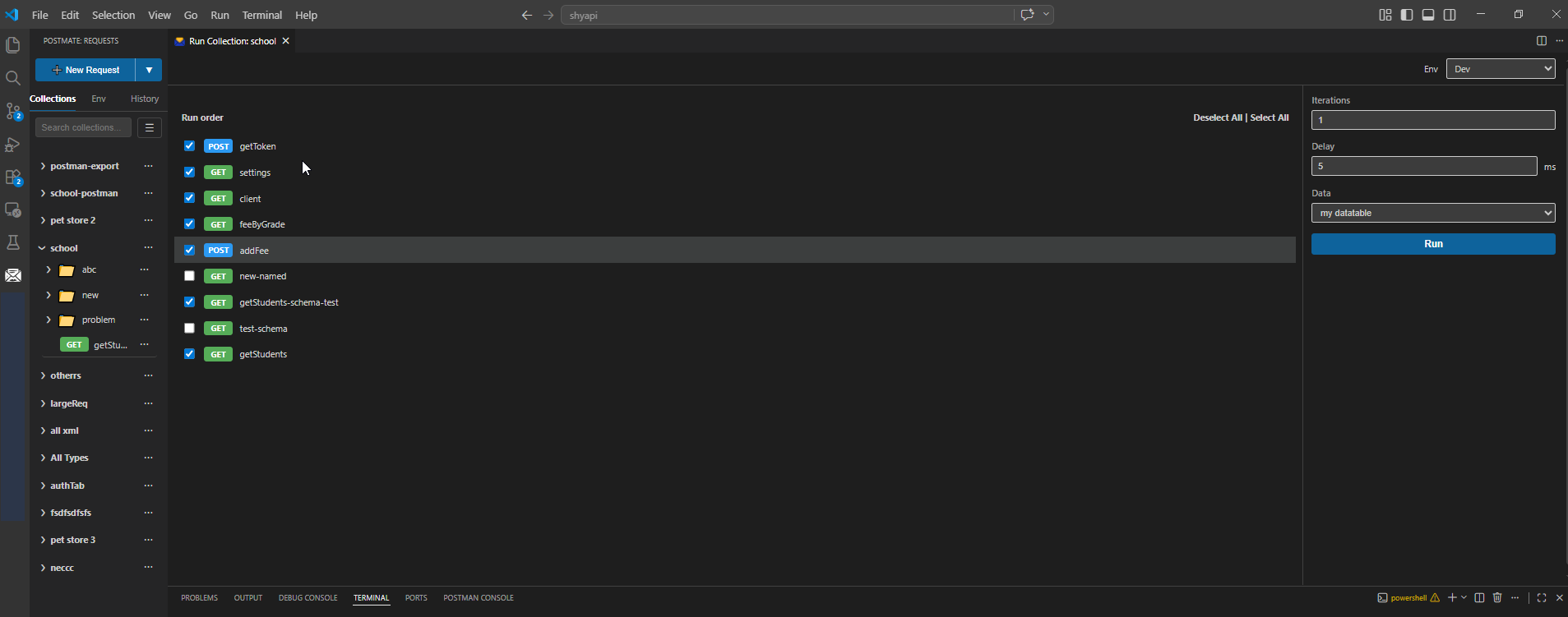1568x617 pixels.
Task: Open the Terminal menu
Action: [262, 15]
